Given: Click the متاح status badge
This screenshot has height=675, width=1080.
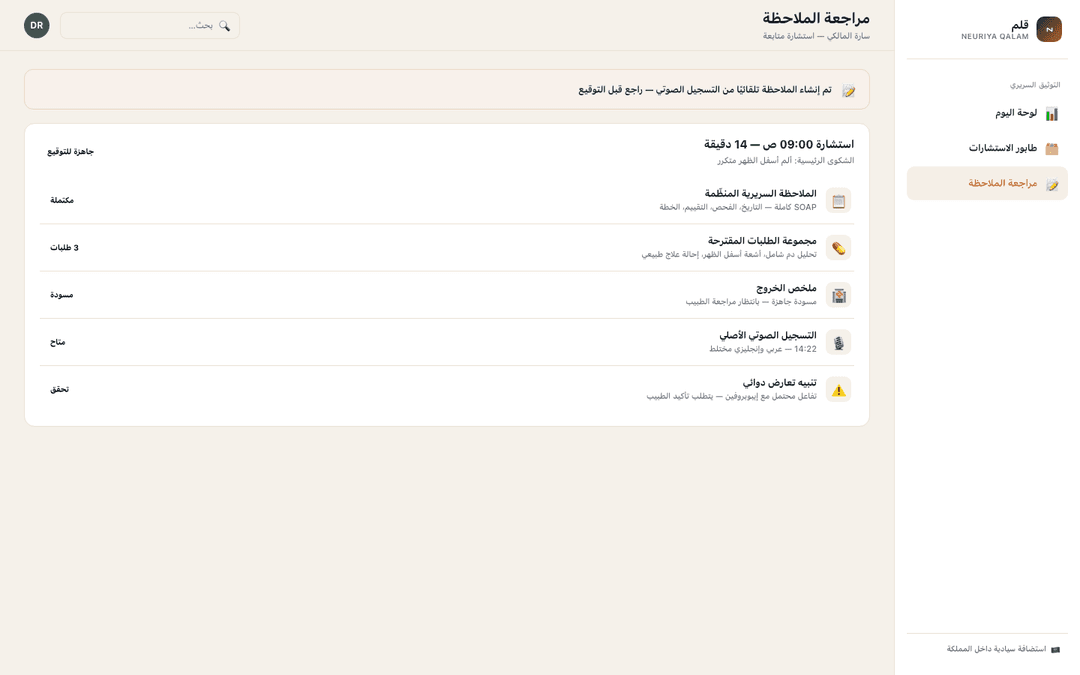Looking at the screenshot, I should pos(58,342).
